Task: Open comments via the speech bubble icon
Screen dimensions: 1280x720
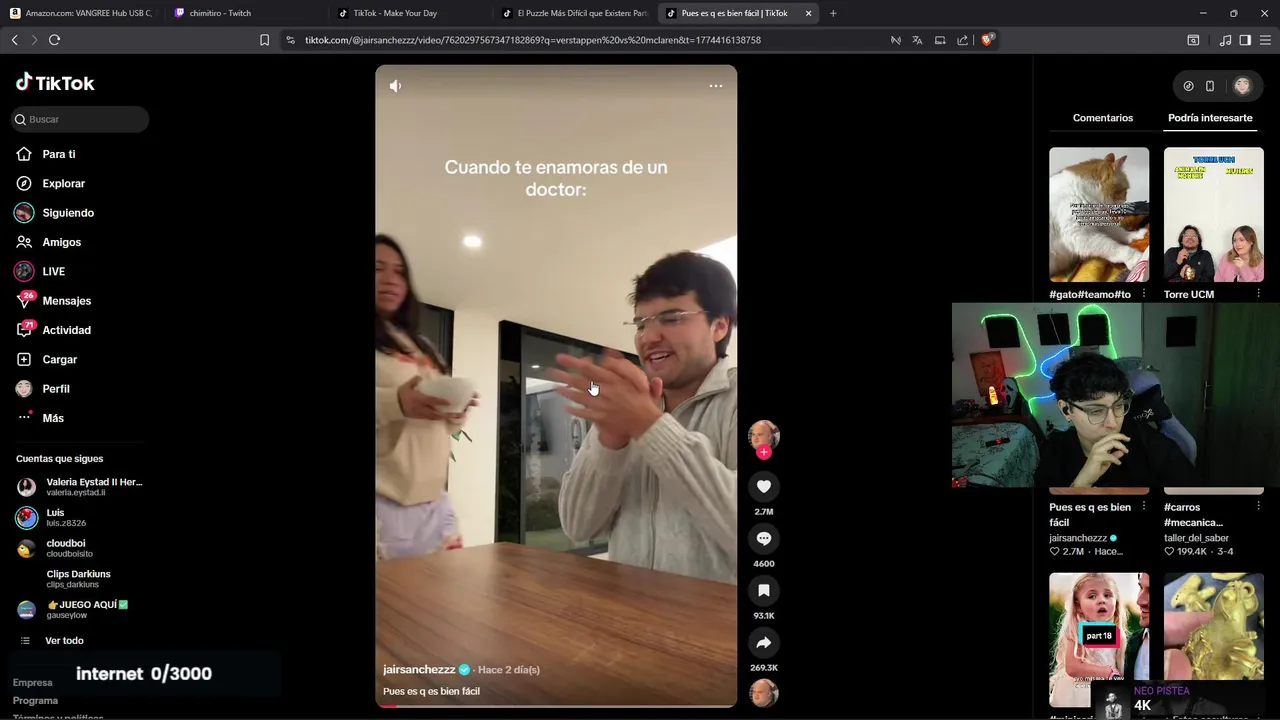Action: point(764,538)
